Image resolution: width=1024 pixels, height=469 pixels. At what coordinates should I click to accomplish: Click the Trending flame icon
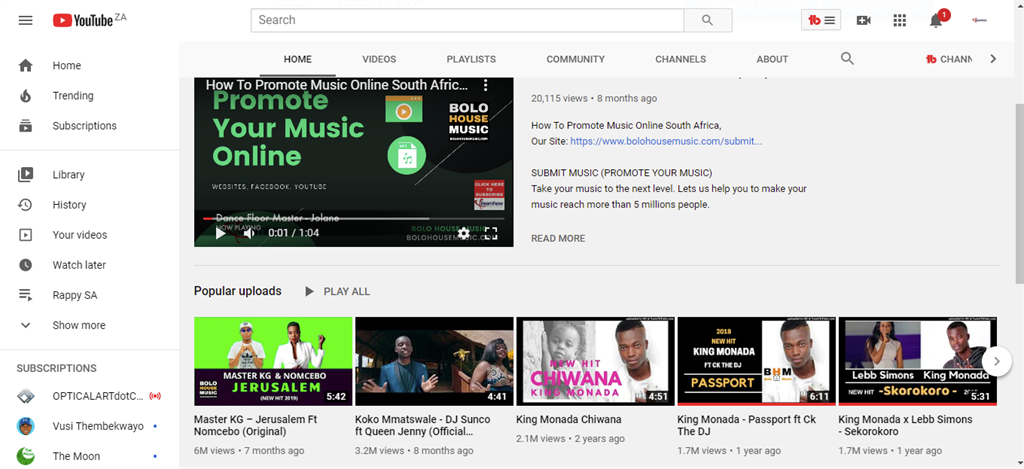25,95
